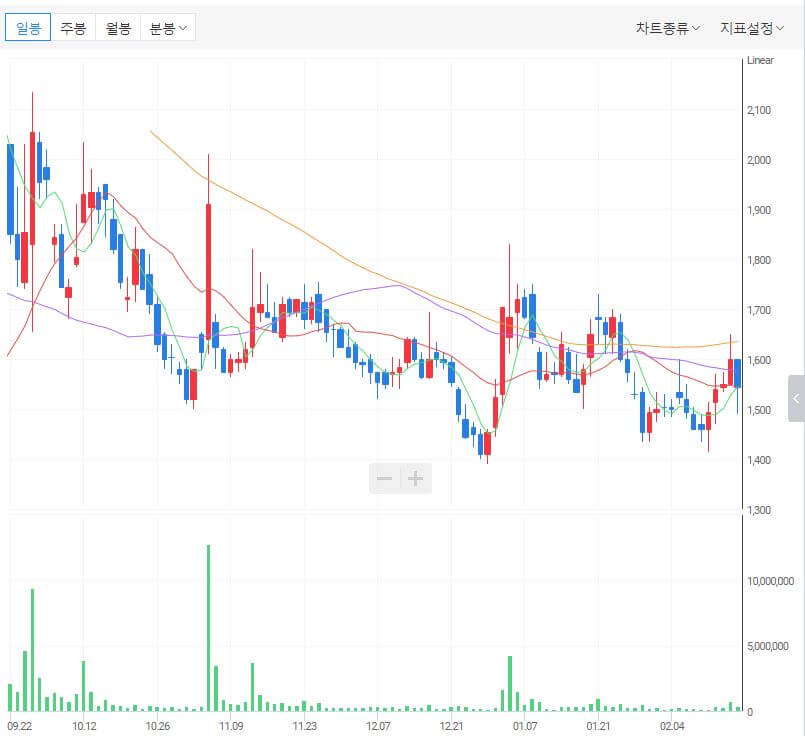Click the 1,900 price axis label
This screenshot has height=736, width=805.
(x=759, y=210)
